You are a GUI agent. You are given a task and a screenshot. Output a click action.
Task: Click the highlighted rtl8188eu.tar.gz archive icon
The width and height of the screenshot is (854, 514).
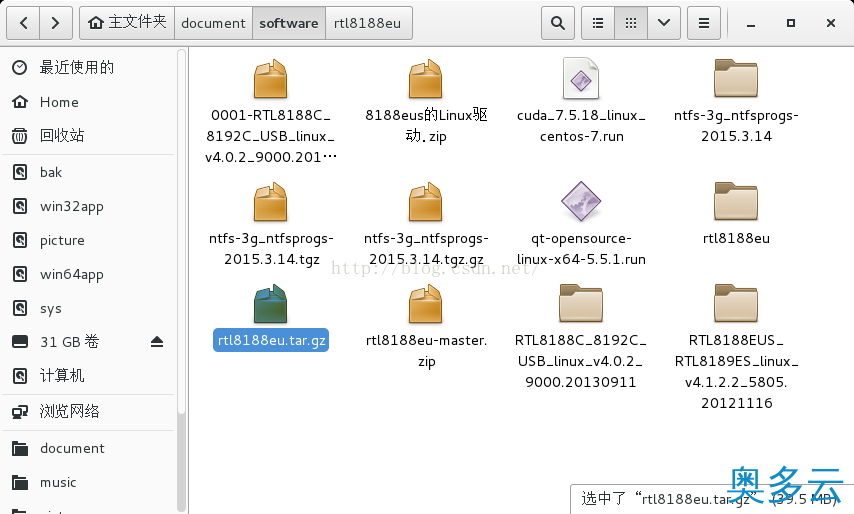(271, 304)
